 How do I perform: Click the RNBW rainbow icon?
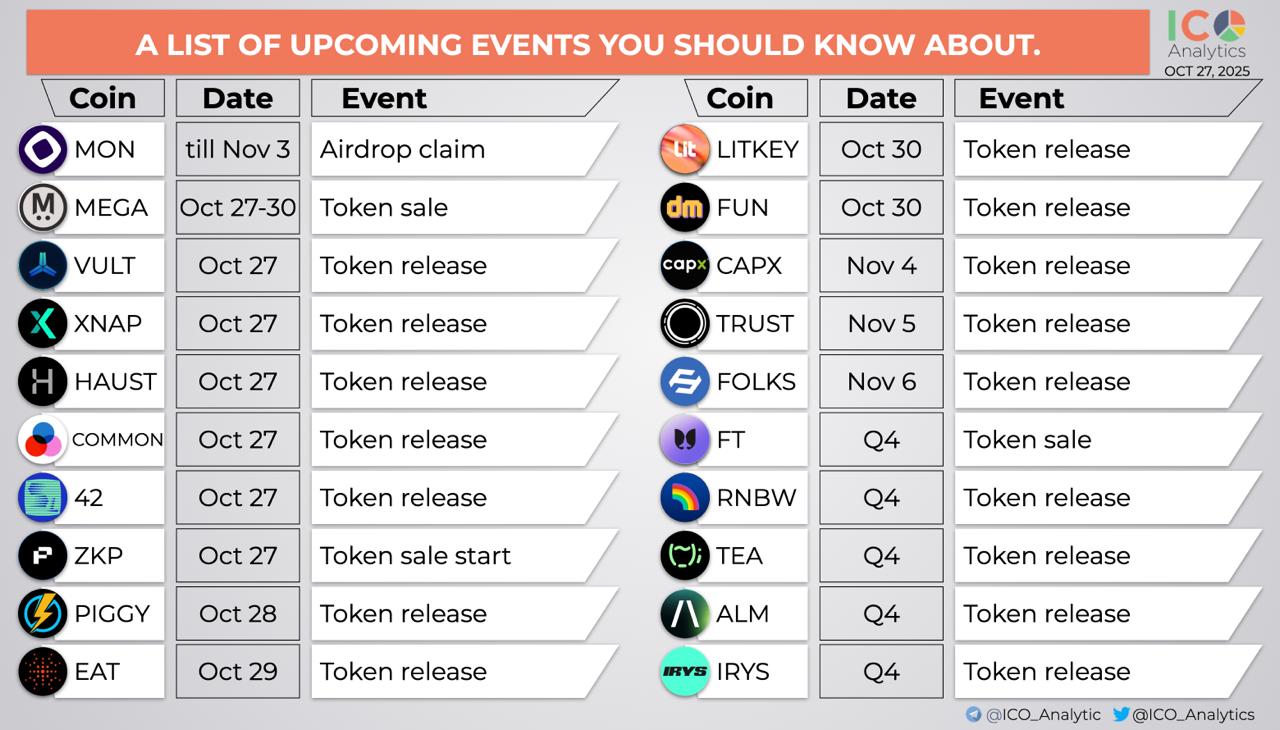(x=685, y=498)
